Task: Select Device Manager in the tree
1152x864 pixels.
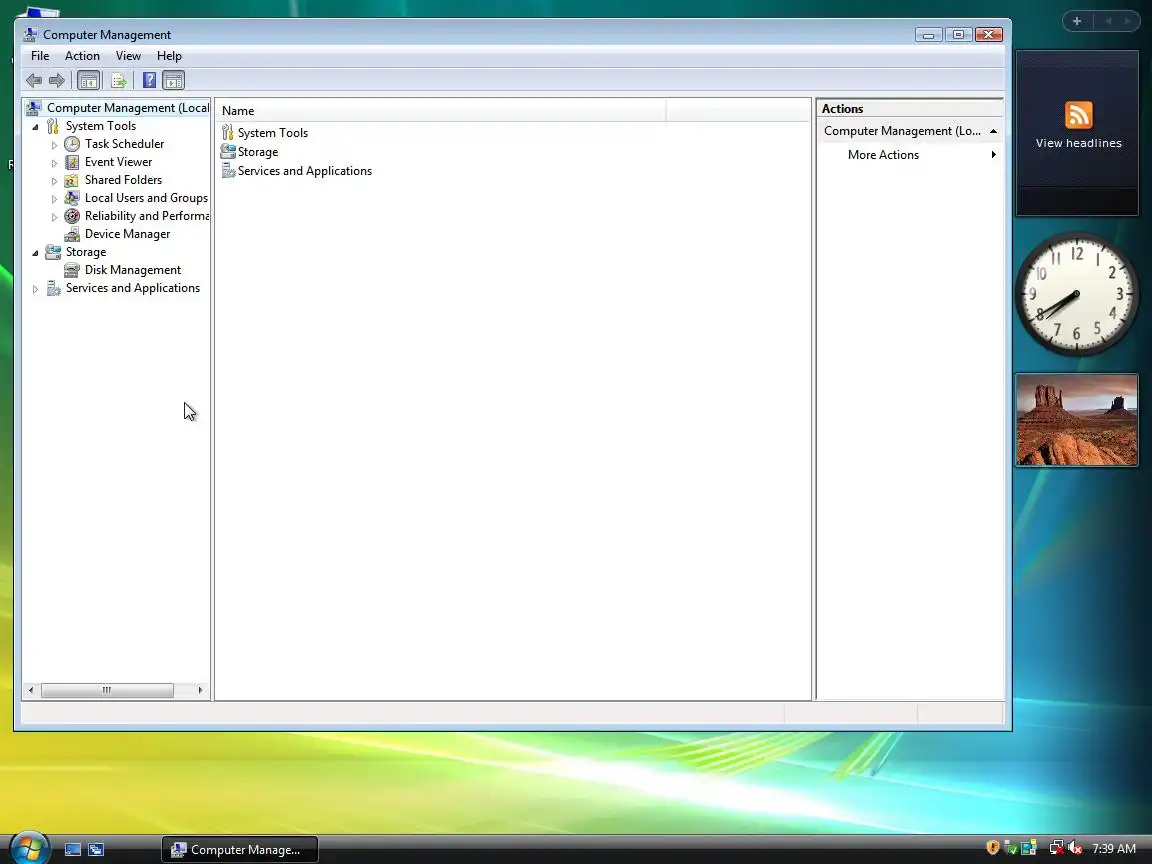Action: 127,234
